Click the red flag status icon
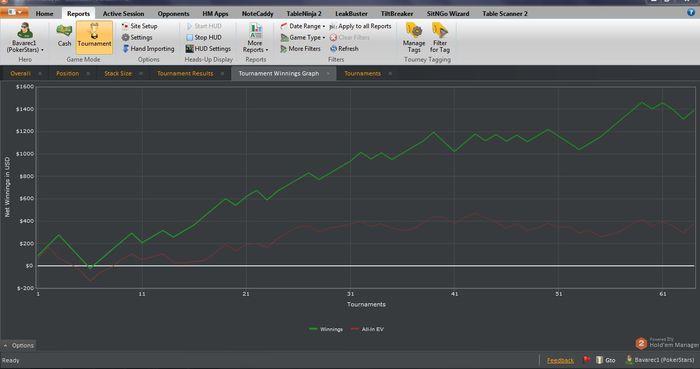 [586, 360]
